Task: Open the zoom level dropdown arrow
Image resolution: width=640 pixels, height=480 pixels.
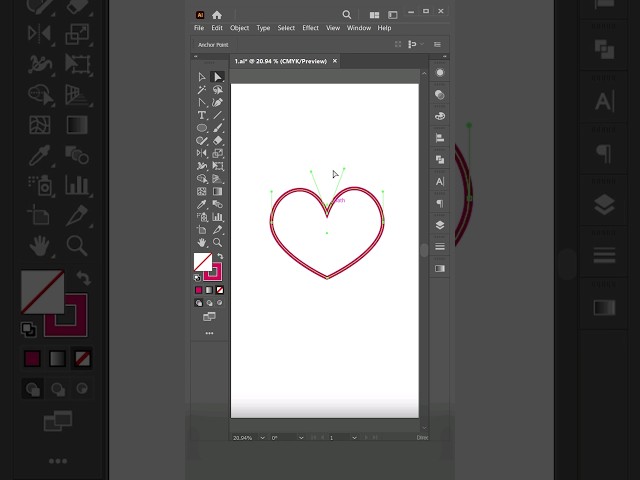Action: pos(262,438)
